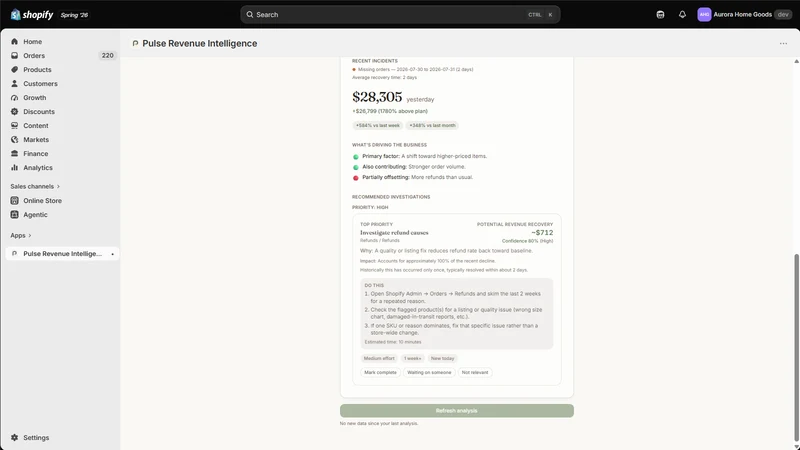
Task: Click Not relevant button
Action: point(474,372)
